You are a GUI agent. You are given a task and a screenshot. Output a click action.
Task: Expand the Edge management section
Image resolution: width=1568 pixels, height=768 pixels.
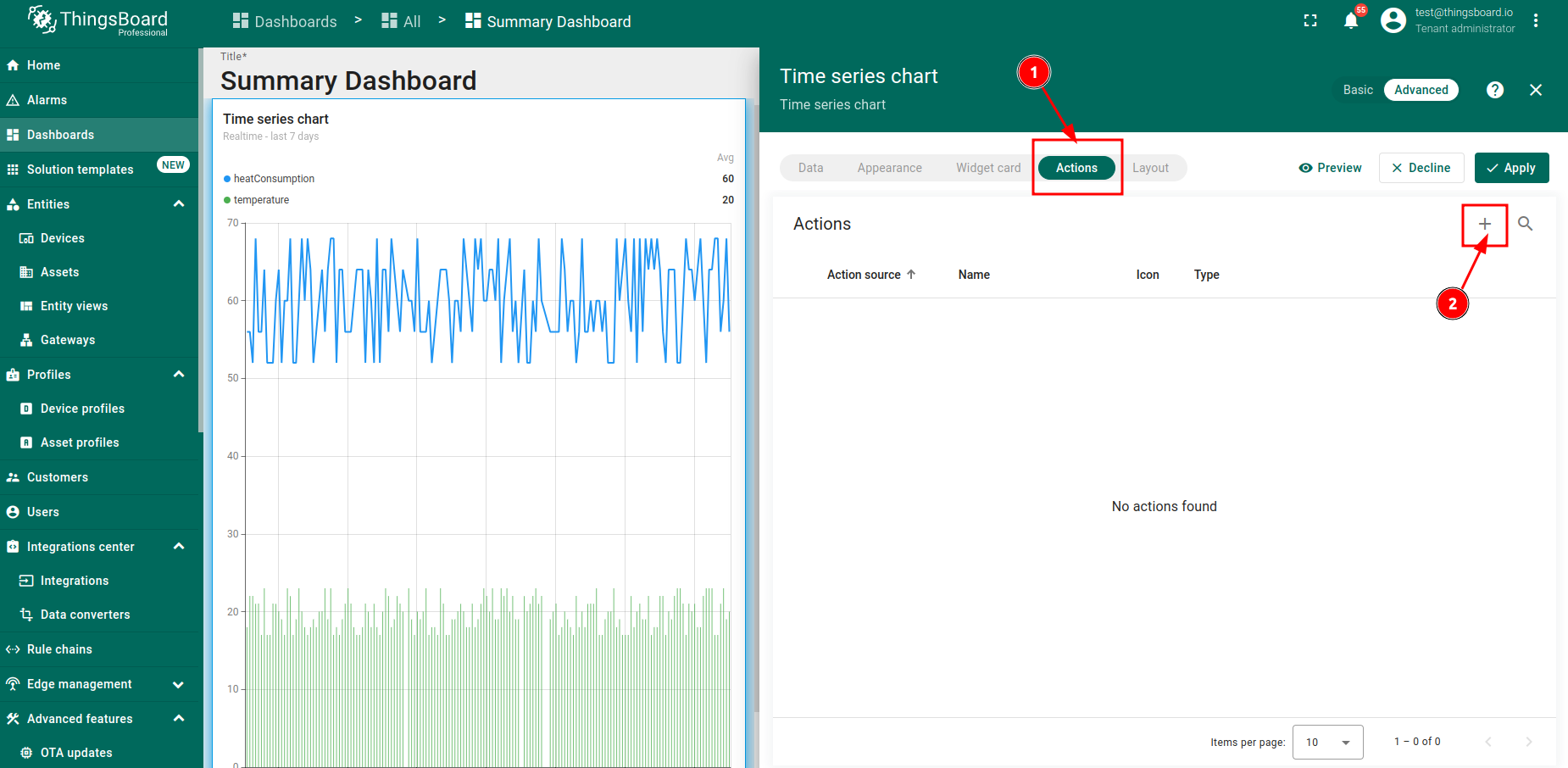tap(179, 684)
